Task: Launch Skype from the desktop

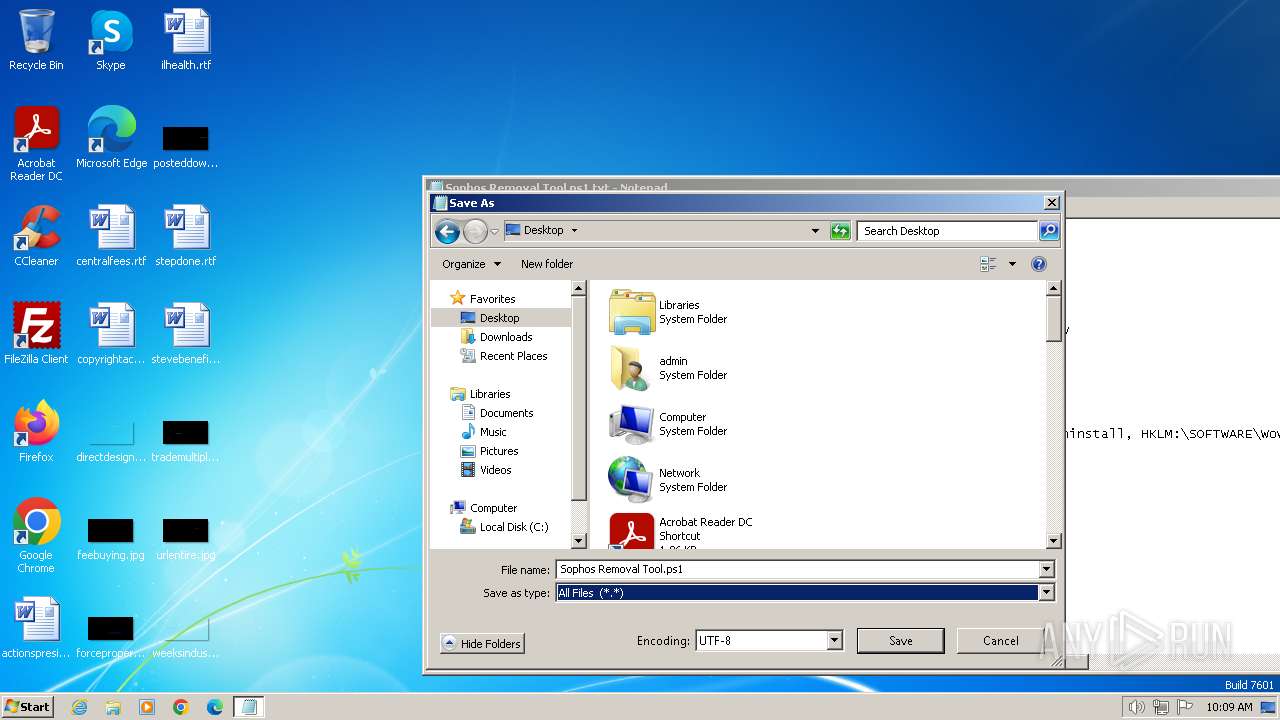Action: 110,40
